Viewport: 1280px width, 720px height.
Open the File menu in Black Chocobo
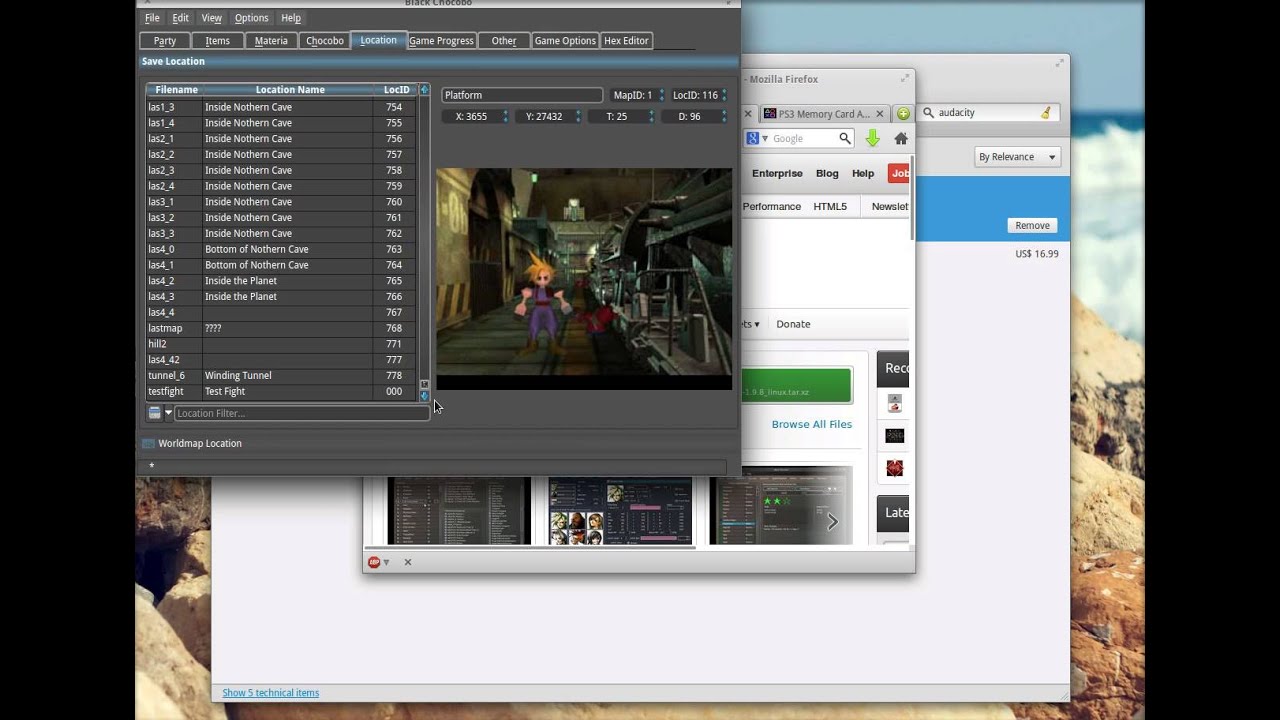pyautogui.click(x=152, y=18)
